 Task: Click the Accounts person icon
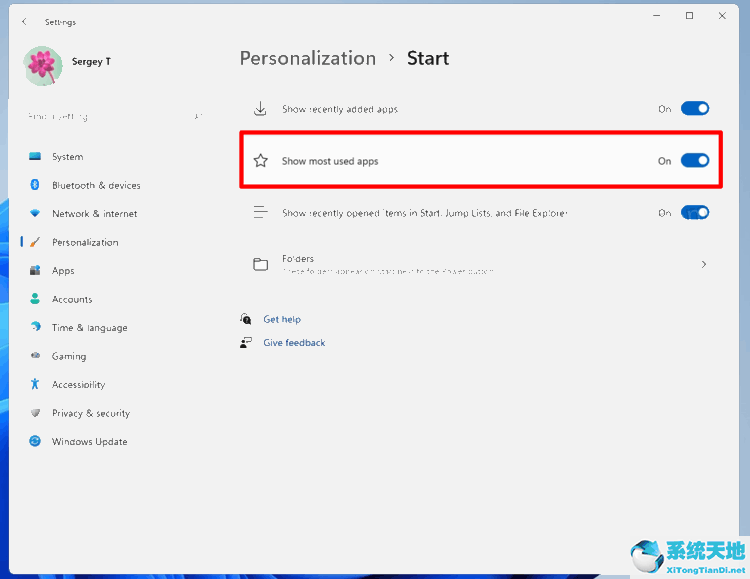coord(35,299)
